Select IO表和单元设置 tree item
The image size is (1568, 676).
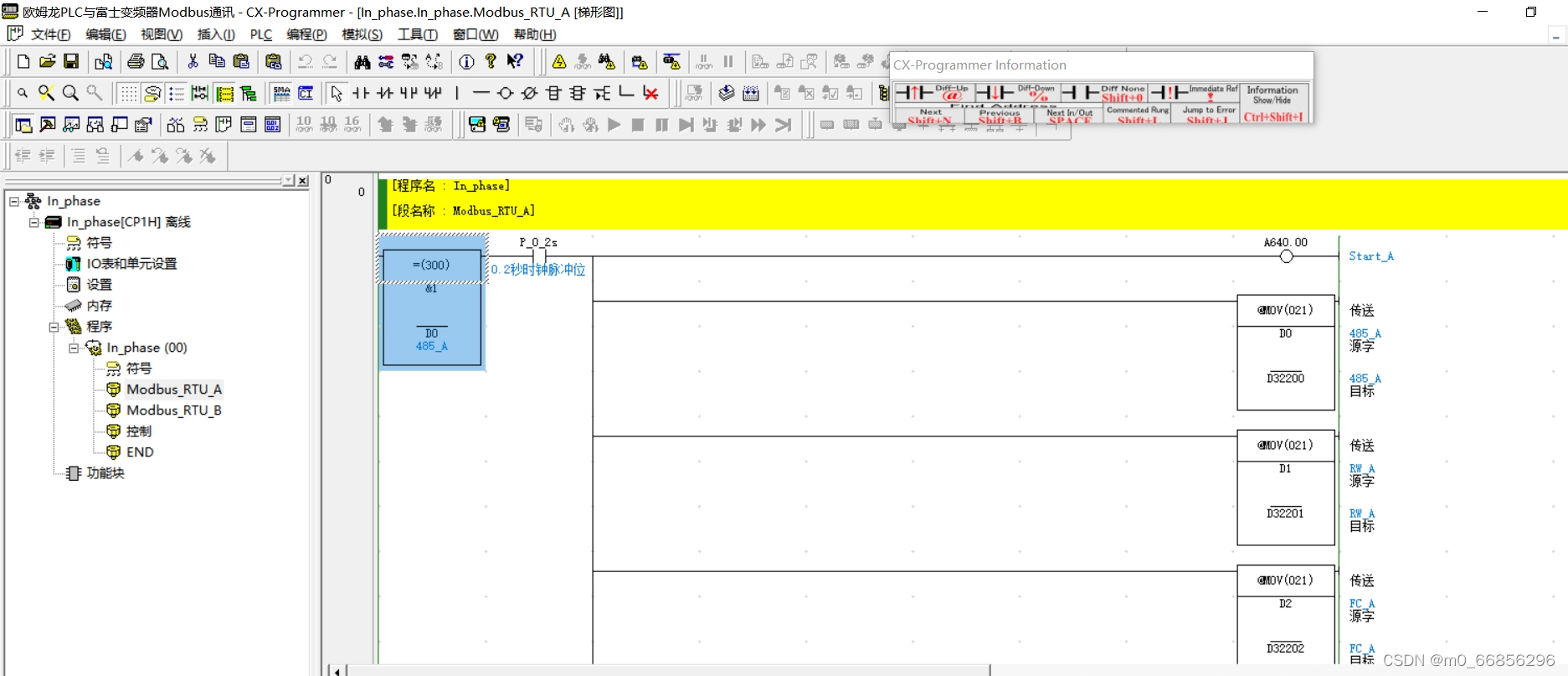[x=131, y=264]
